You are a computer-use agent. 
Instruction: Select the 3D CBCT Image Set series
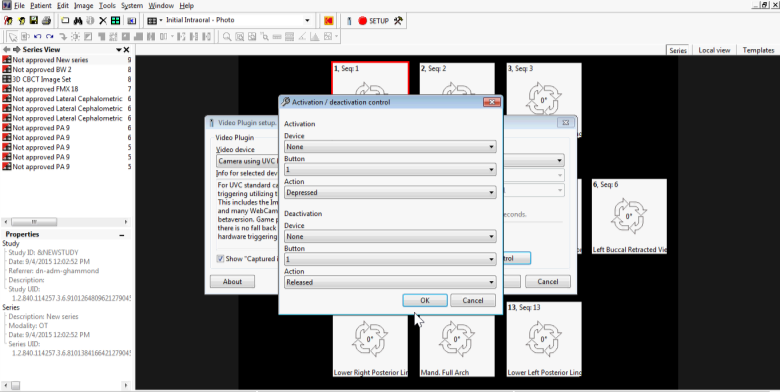(67, 79)
